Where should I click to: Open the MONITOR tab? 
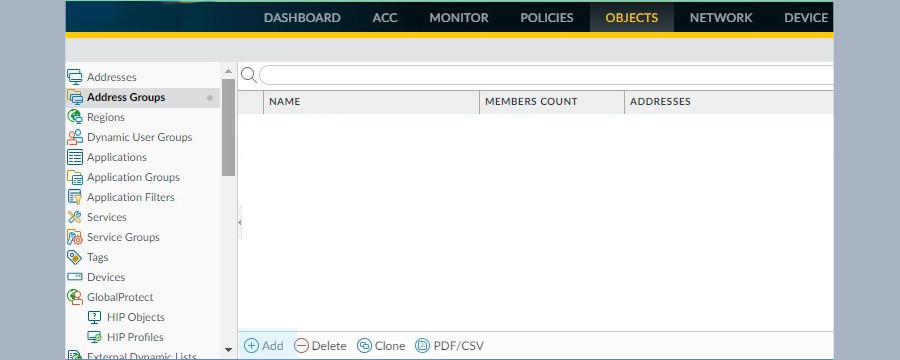click(459, 18)
